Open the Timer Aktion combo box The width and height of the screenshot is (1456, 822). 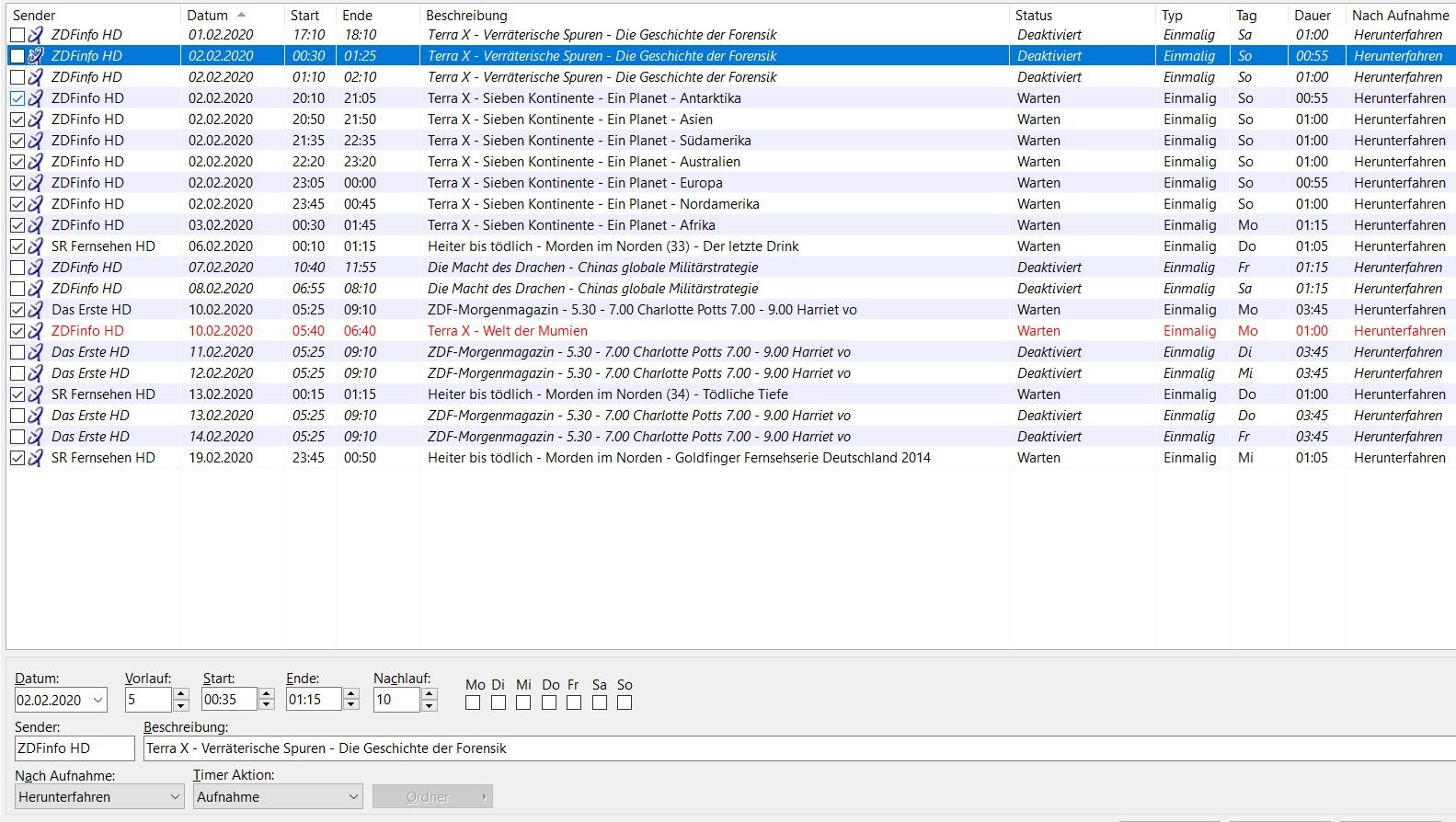point(352,797)
